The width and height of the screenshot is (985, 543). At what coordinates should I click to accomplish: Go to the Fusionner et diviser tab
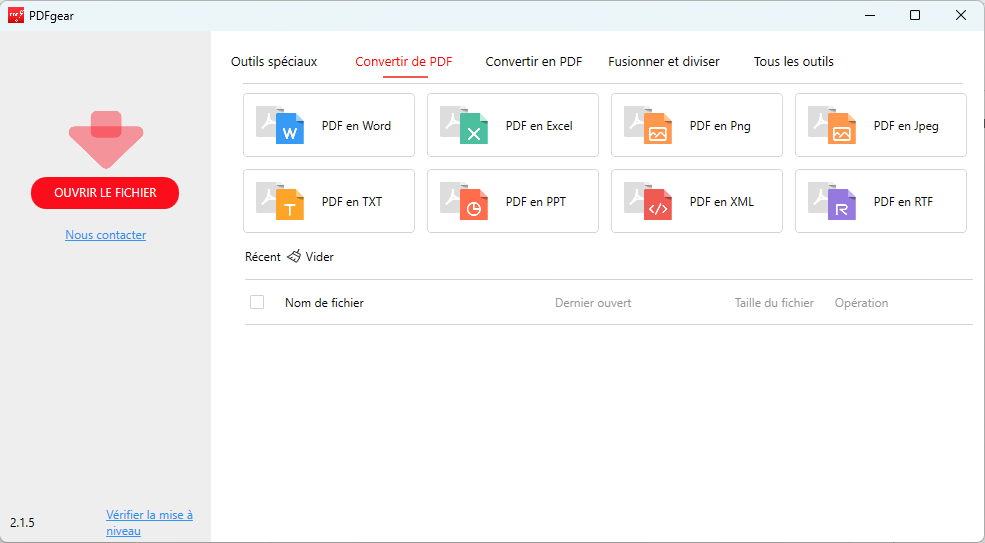(x=664, y=62)
